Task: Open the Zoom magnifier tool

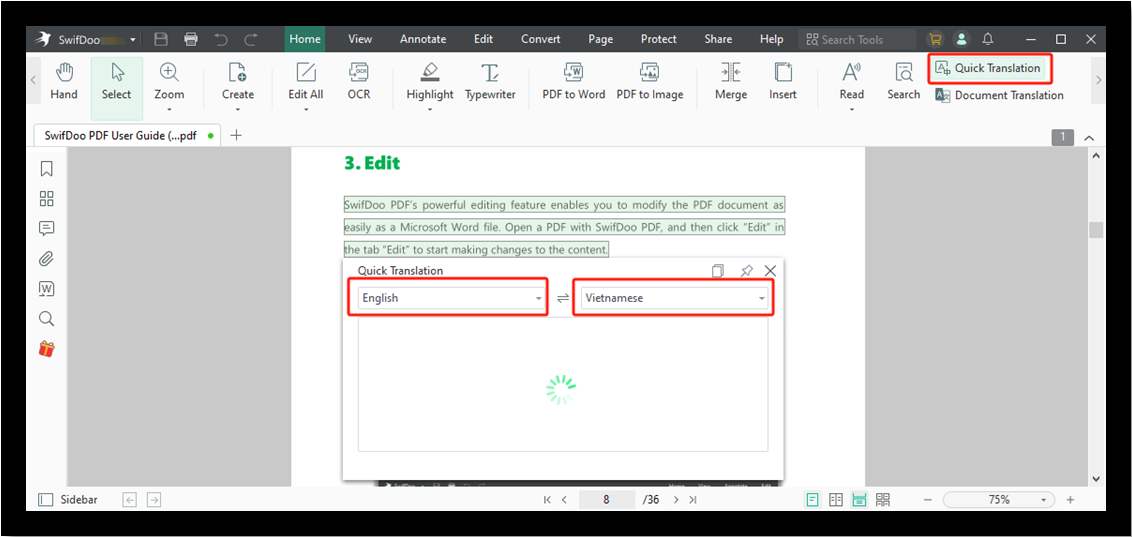Action: point(169,81)
